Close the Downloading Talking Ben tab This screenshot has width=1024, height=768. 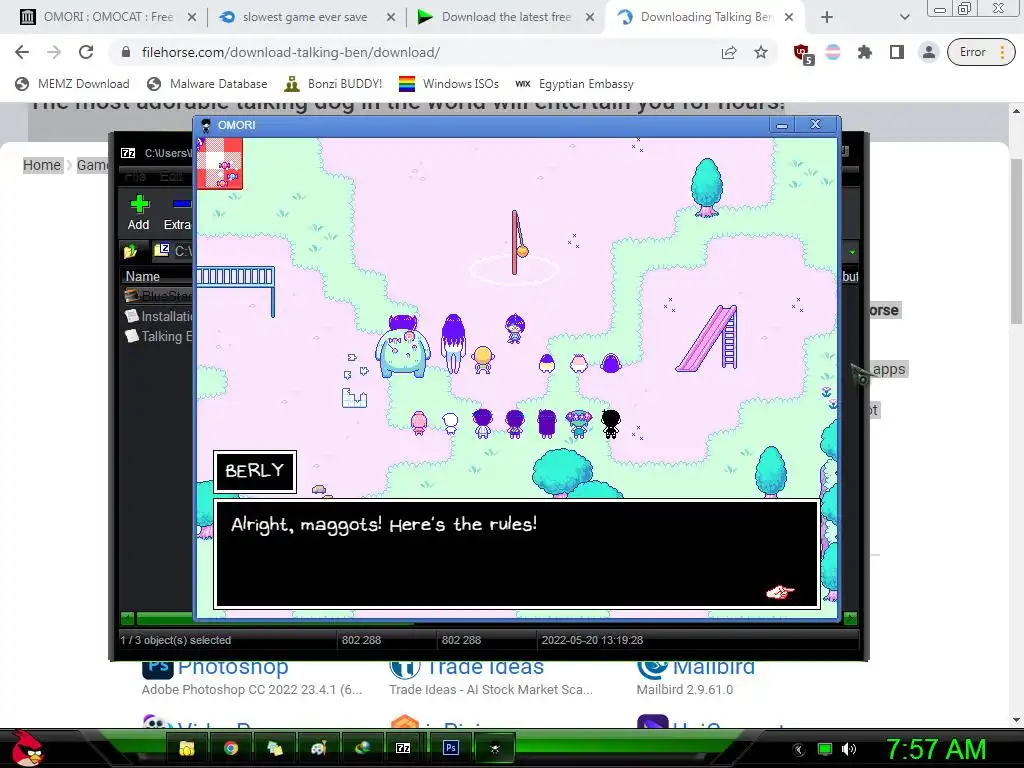pos(789,18)
